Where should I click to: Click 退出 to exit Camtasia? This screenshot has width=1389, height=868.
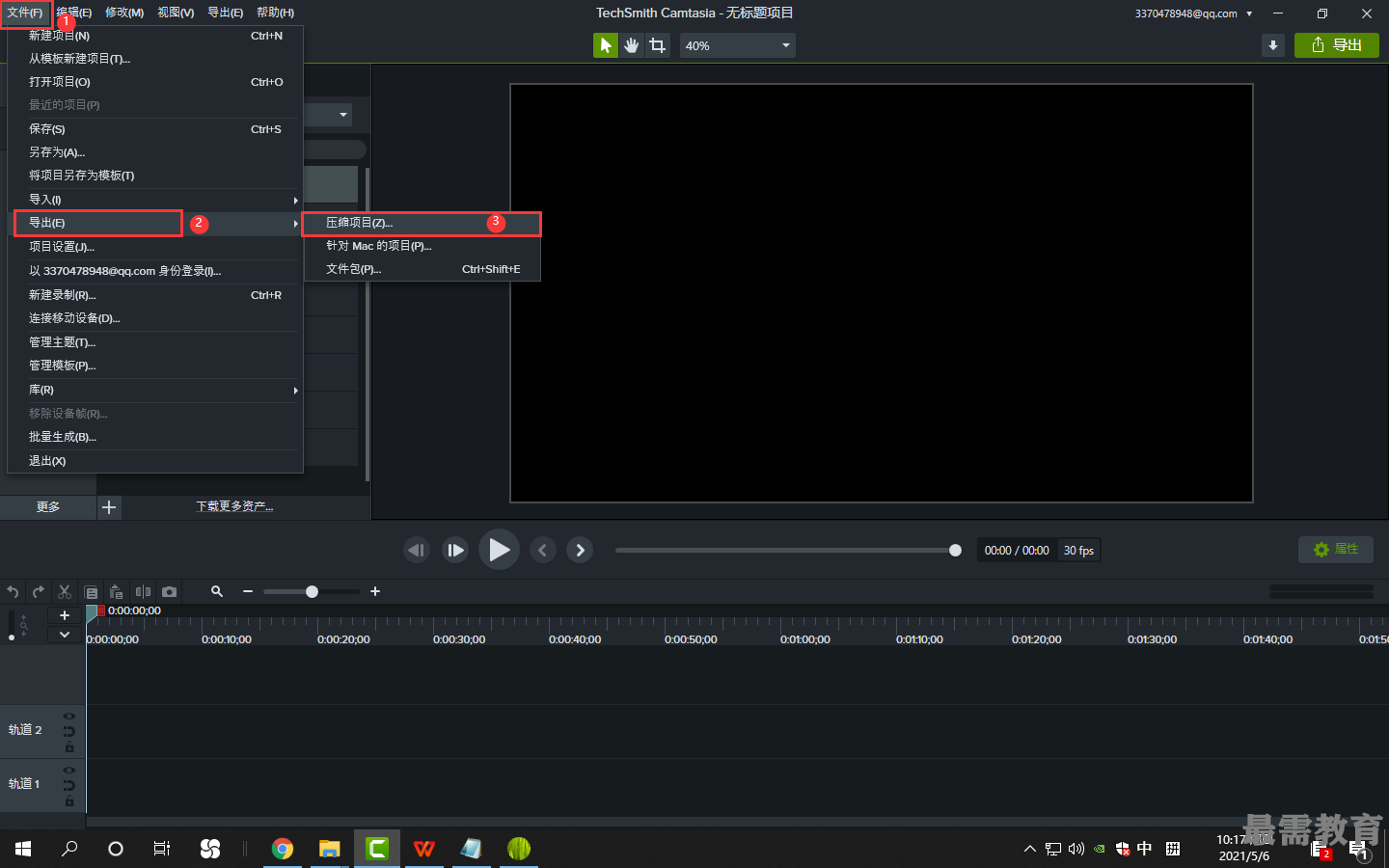(x=155, y=461)
